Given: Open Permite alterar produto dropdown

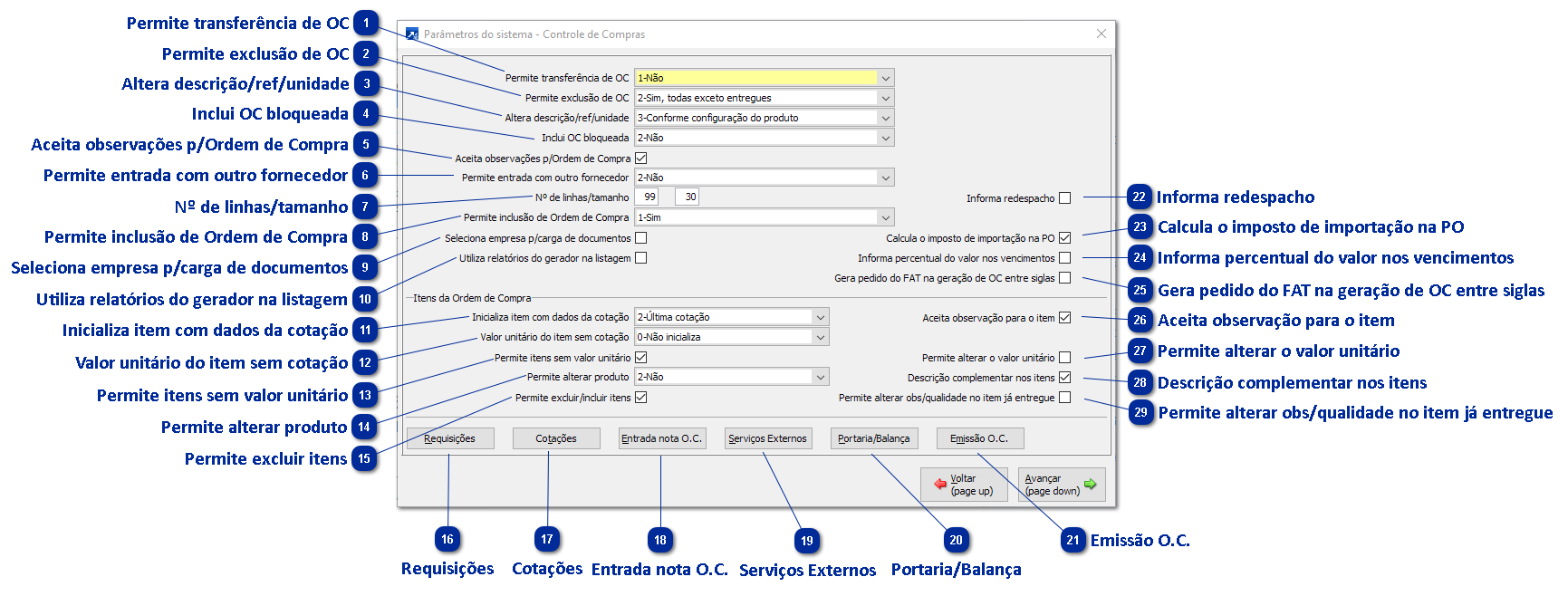Looking at the screenshot, I should click(x=821, y=377).
